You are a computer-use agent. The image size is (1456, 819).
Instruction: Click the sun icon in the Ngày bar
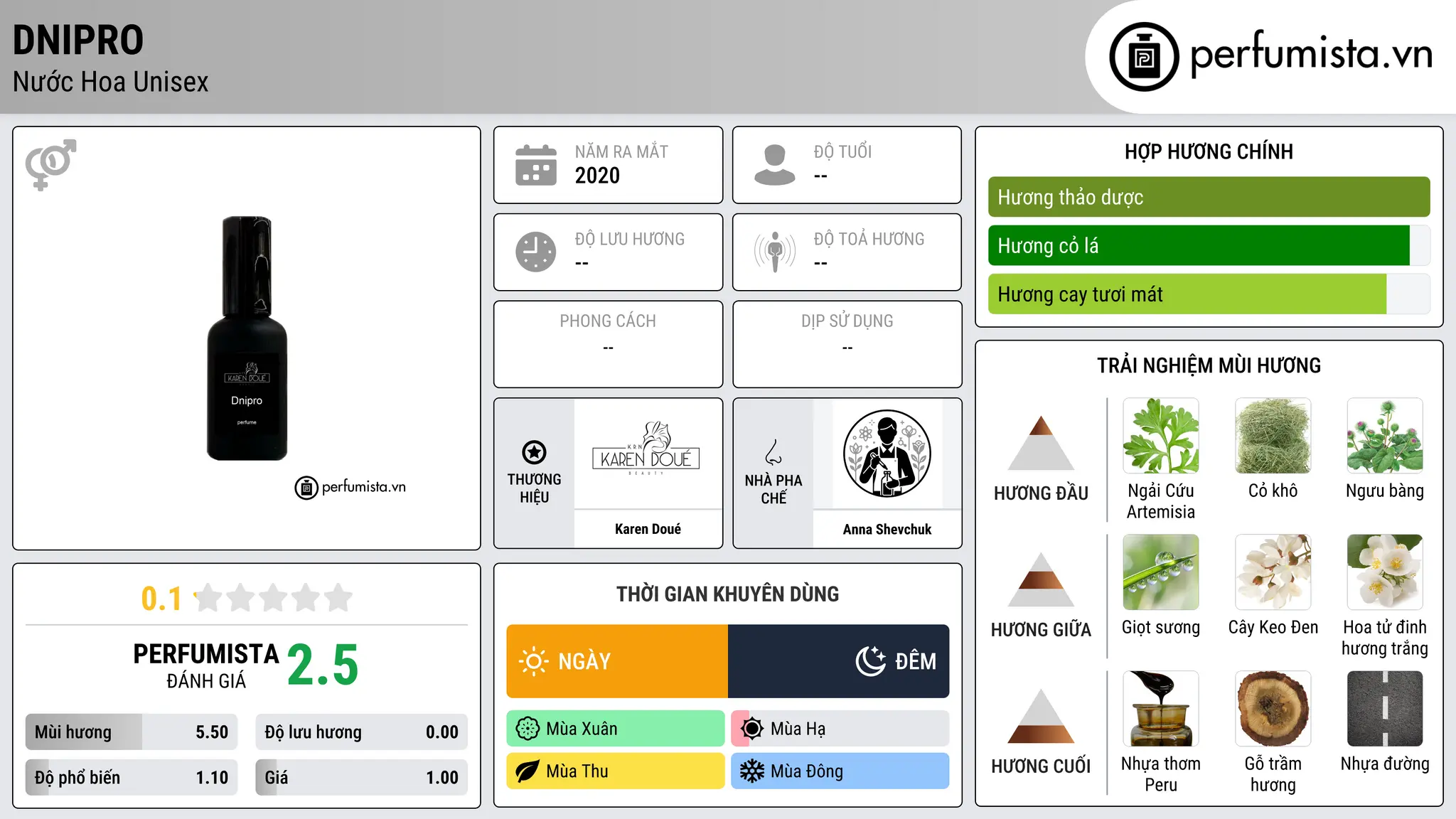click(533, 661)
